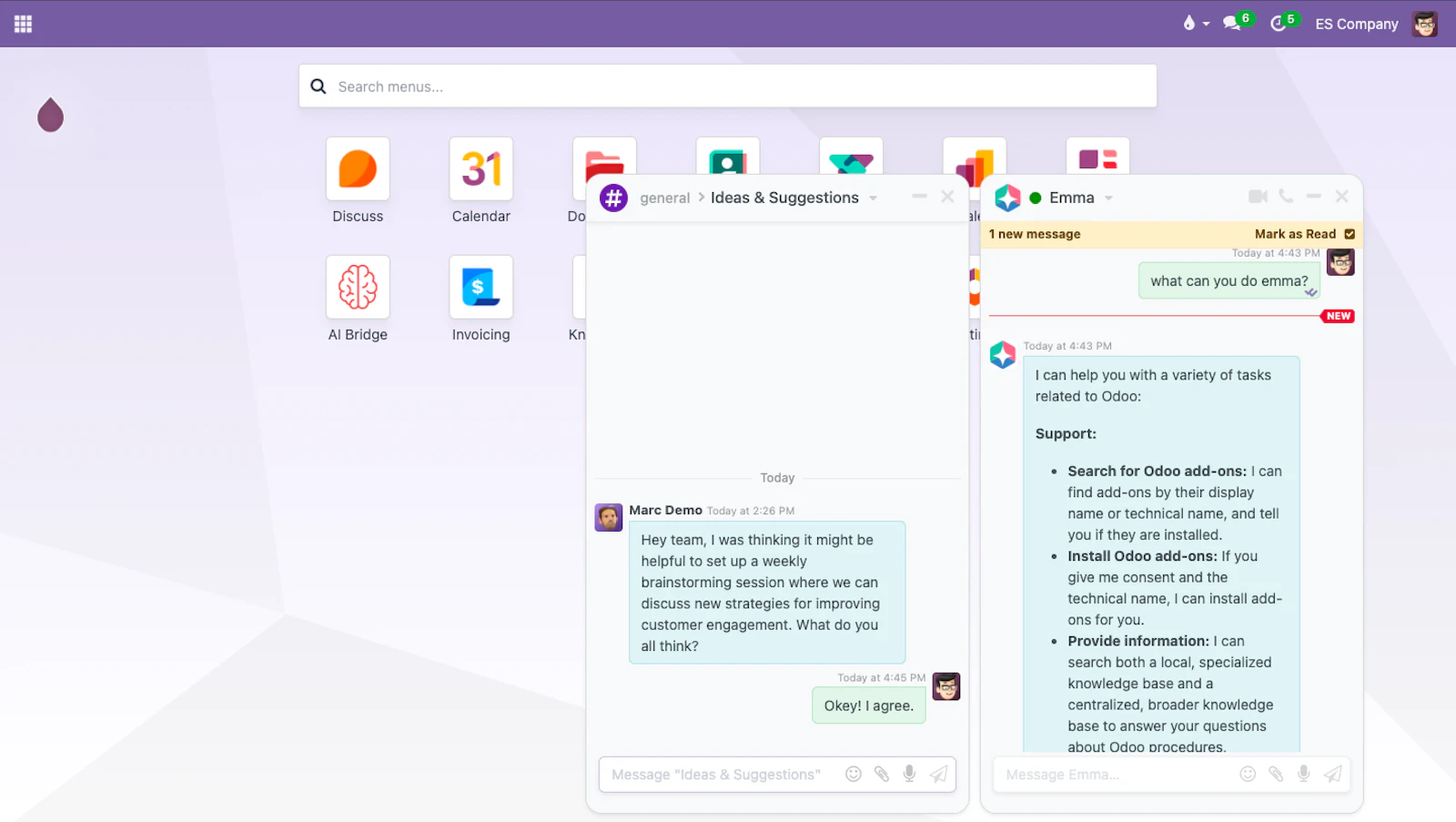Click Marc Demo's avatar in chat
Screen dimensions: 1456x822
coord(609,517)
